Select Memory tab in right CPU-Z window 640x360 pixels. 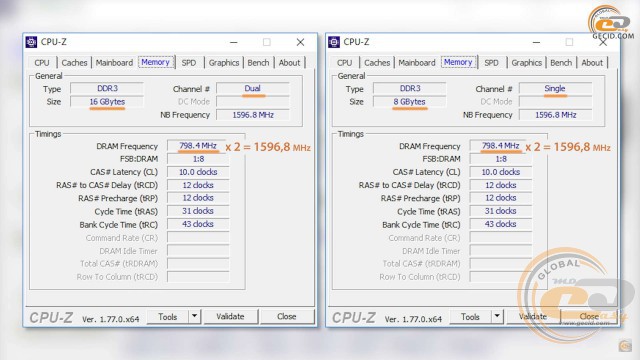tap(458, 62)
